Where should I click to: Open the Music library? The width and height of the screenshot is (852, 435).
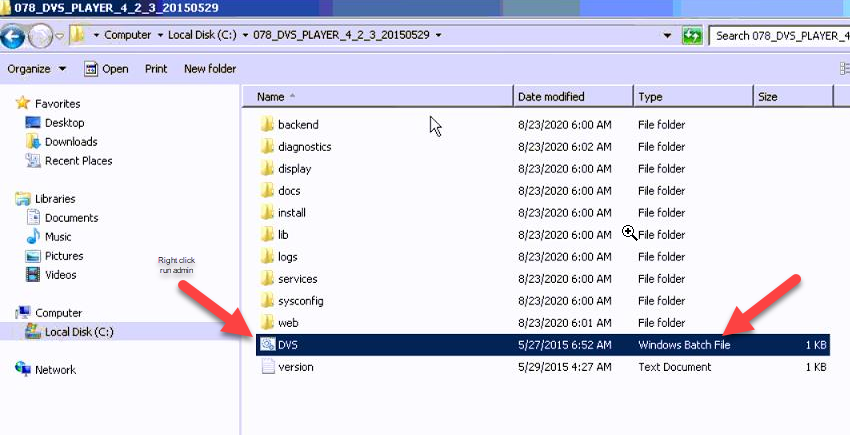tap(58, 237)
